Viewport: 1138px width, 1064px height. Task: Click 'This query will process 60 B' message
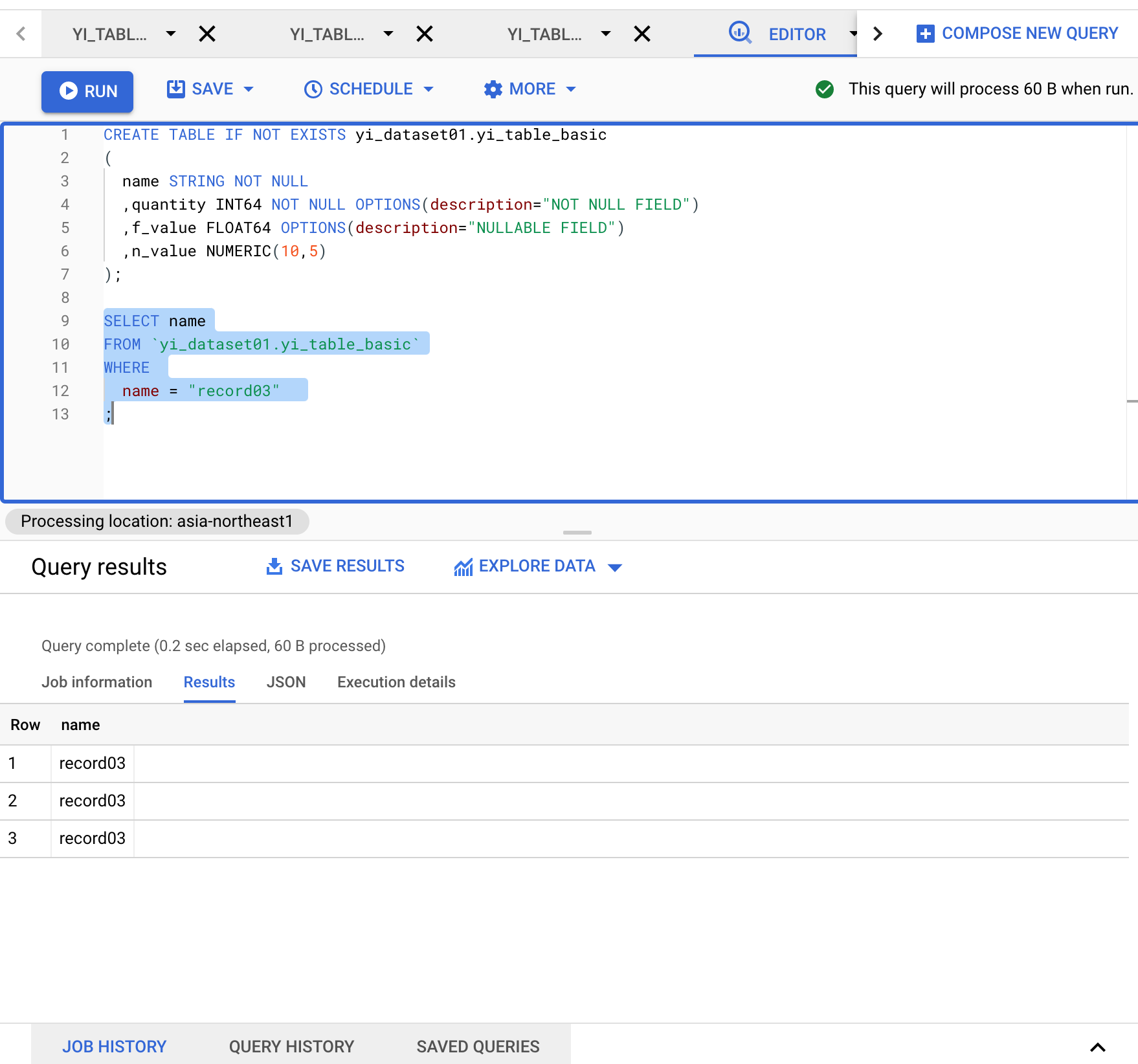[x=990, y=89]
